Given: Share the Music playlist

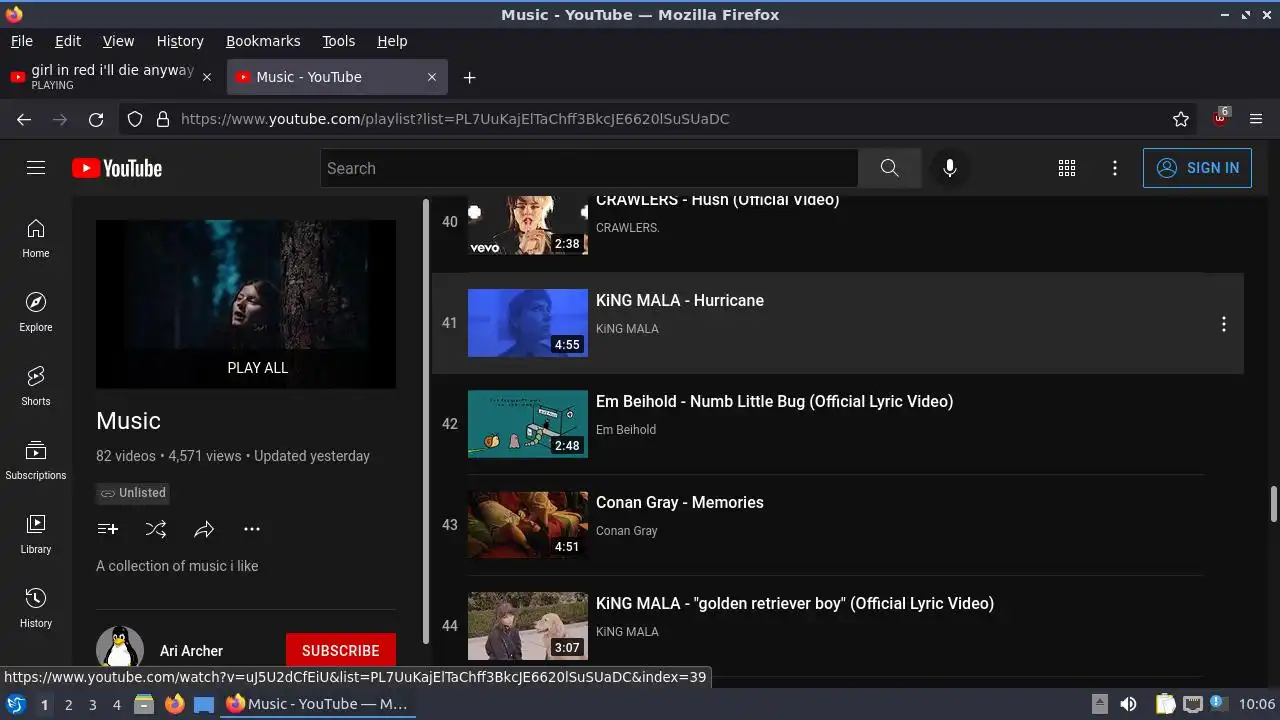Looking at the screenshot, I should tap(204, 529).
